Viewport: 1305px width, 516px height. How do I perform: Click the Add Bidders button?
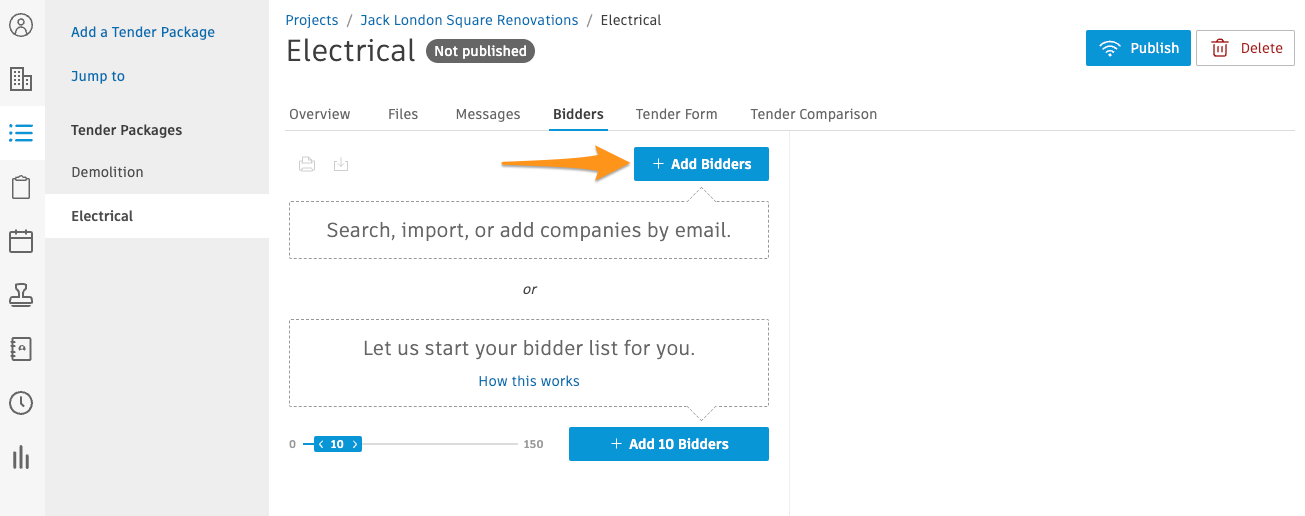(x=701, y=164)
